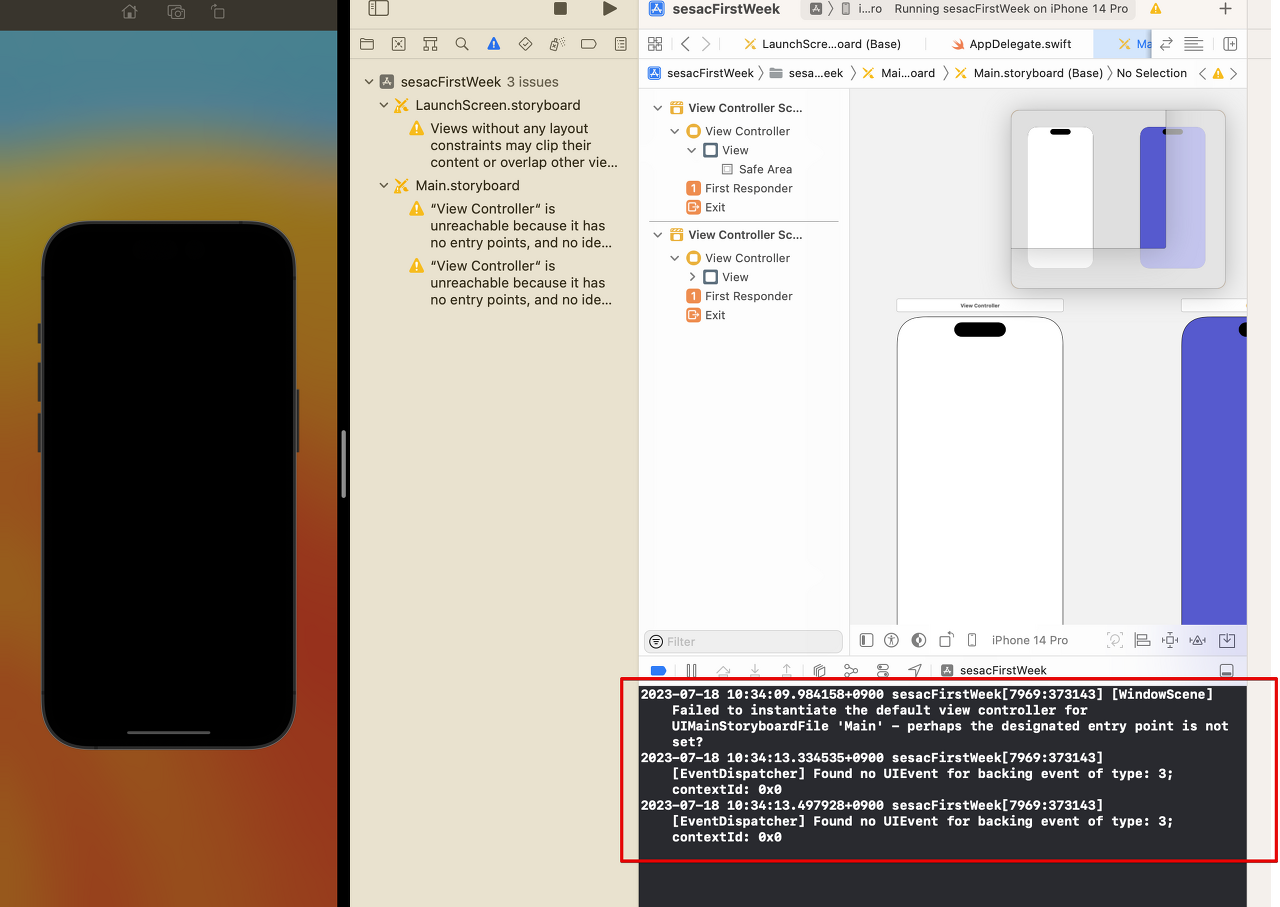This screenshot has width=1280, height=907.
Task: Open the Test navigator diamond icon
Action: tap(525, 44)
